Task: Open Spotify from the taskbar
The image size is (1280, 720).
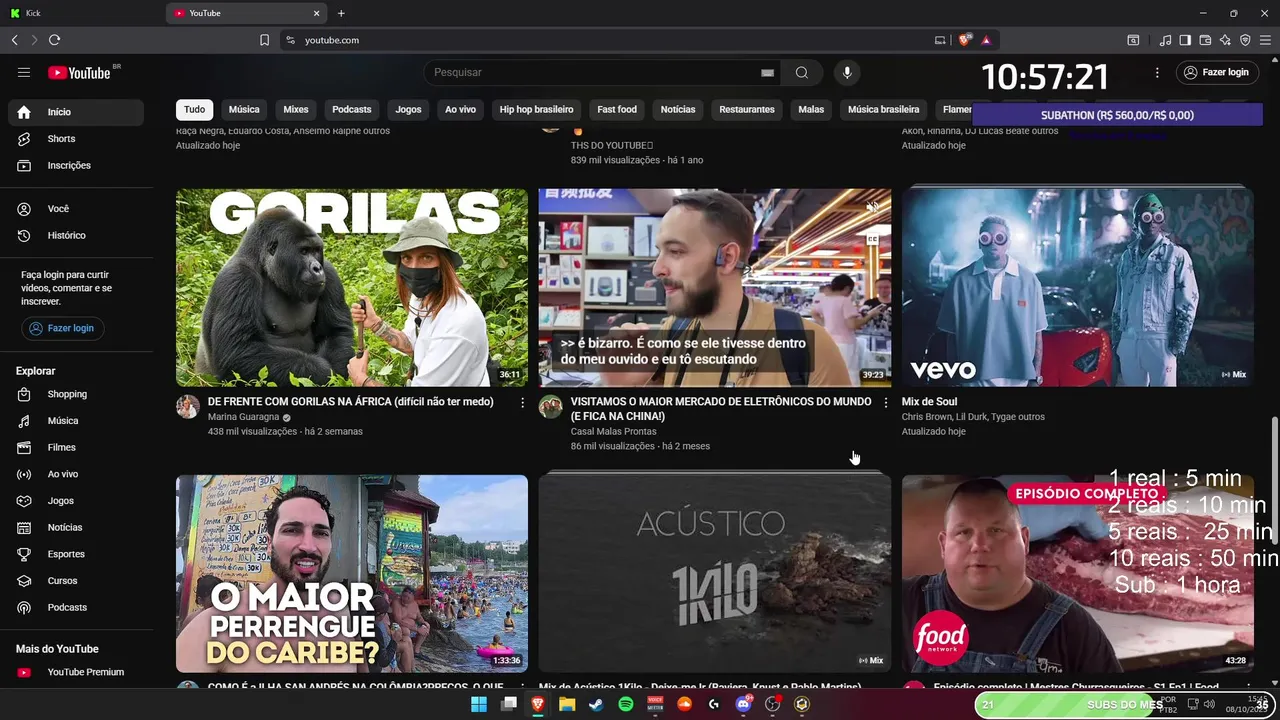Action: point(626,704)
